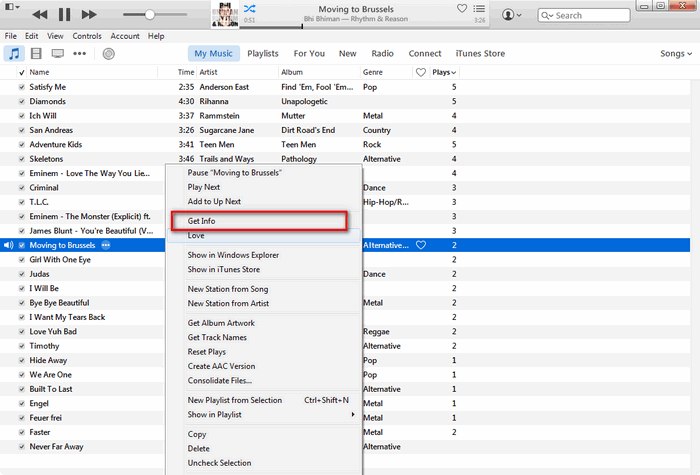The image size is (700, 475).
Task: Sort by the Genre column header
Action: click(x=387, y=72)
